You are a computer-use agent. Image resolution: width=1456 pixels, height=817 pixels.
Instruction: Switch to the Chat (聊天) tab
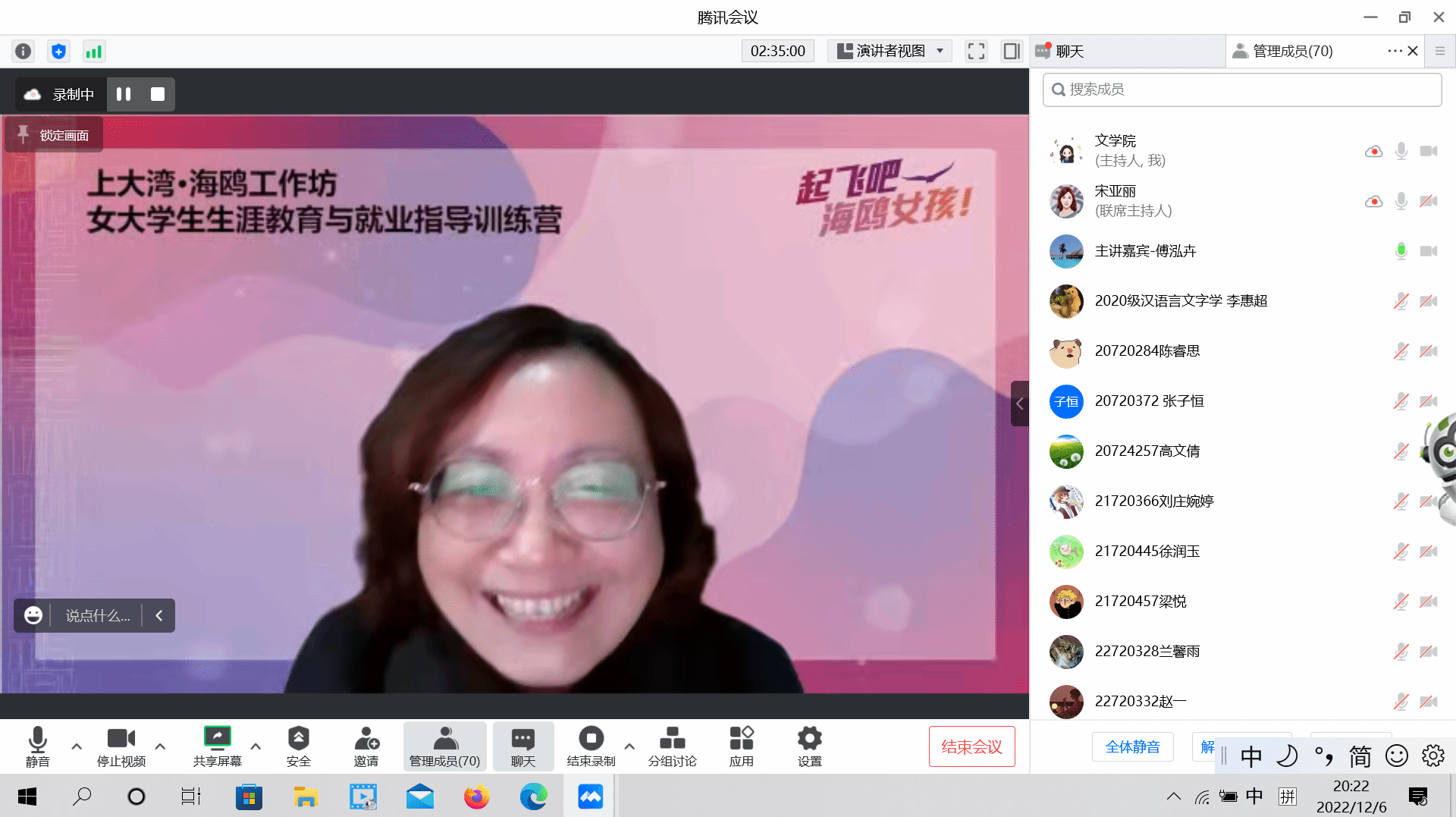coord(1069,52)
